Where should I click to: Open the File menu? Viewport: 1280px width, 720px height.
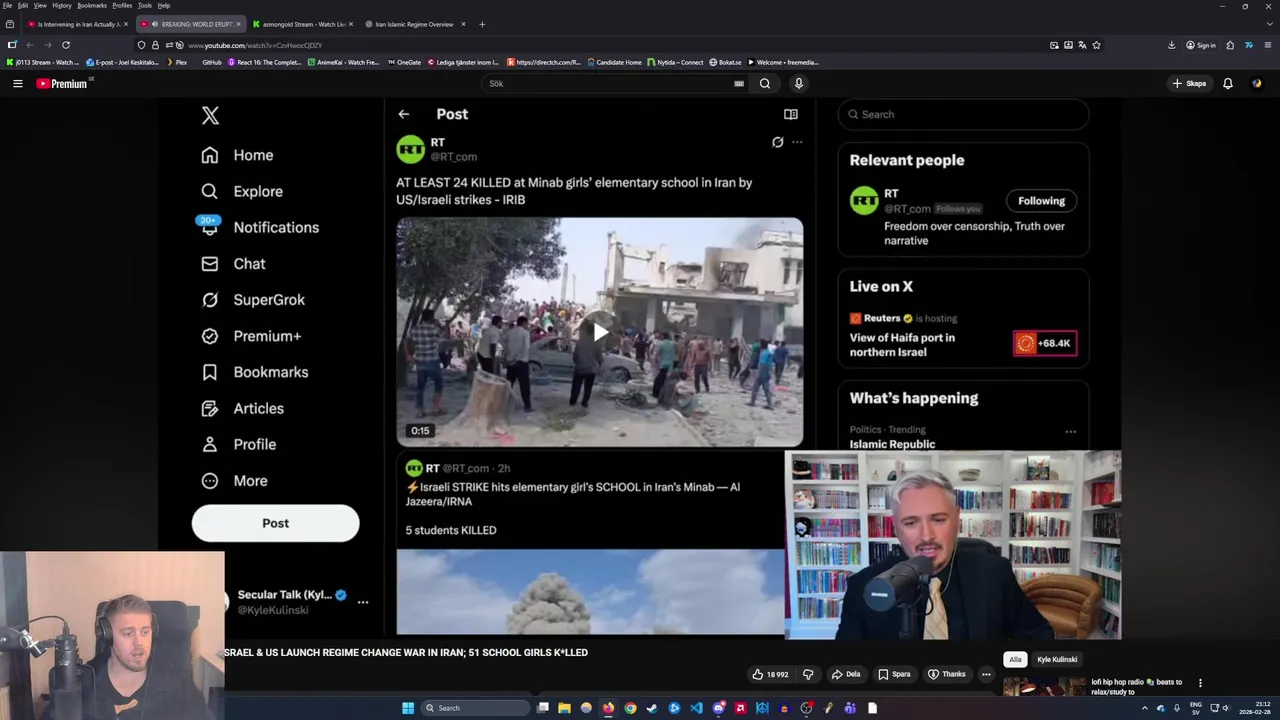point(7,5)
